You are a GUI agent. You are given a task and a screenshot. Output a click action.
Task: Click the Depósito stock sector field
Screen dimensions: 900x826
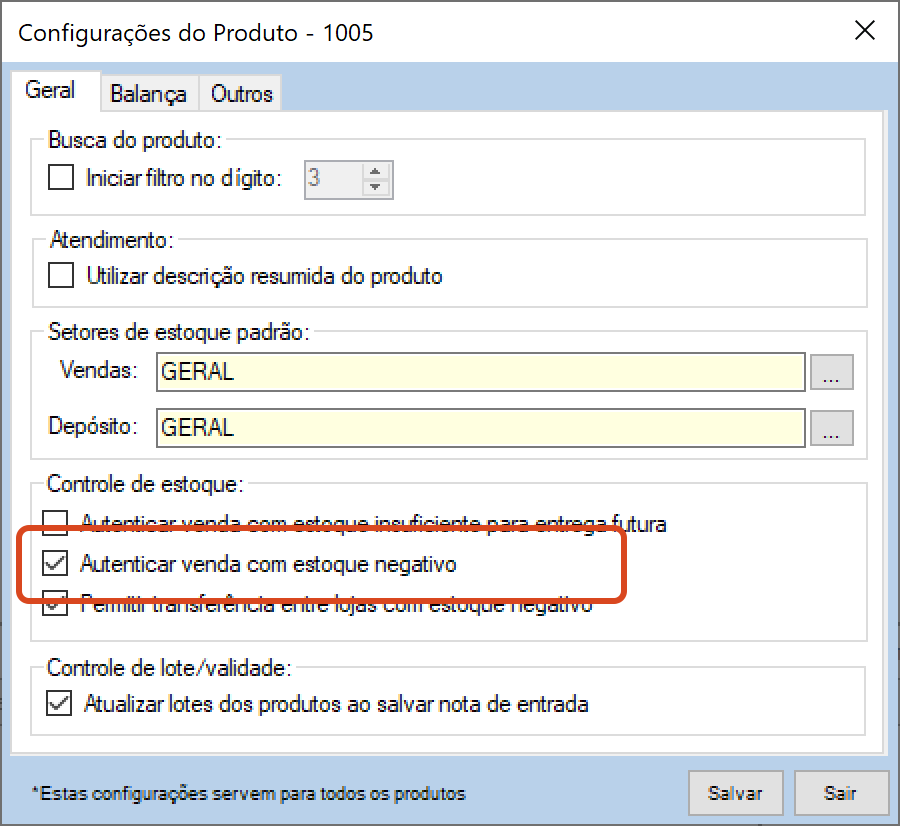[x=480, y=428]
